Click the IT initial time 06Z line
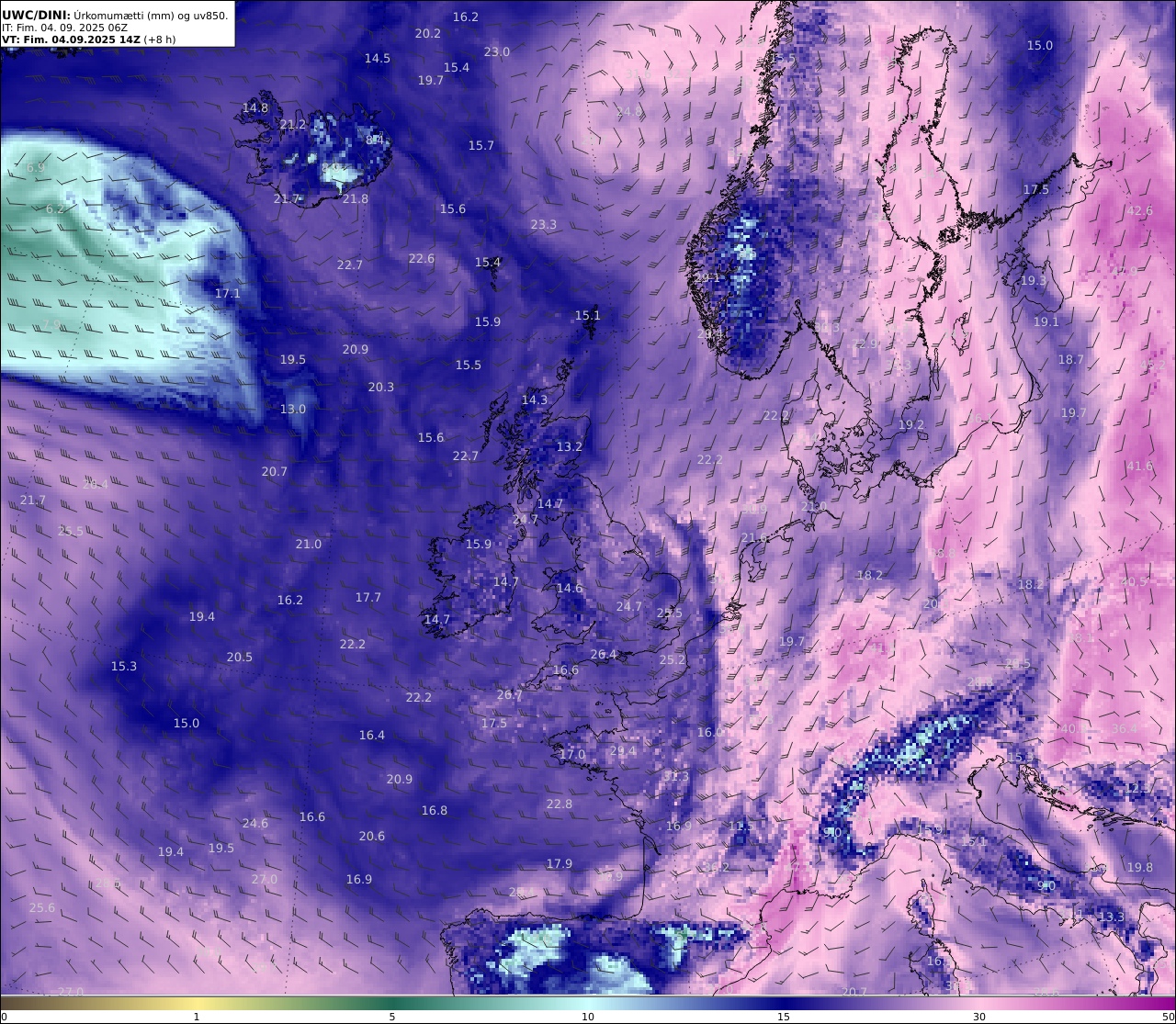1176x1024 pixels. pyautogui.click(x=64, y=28)
